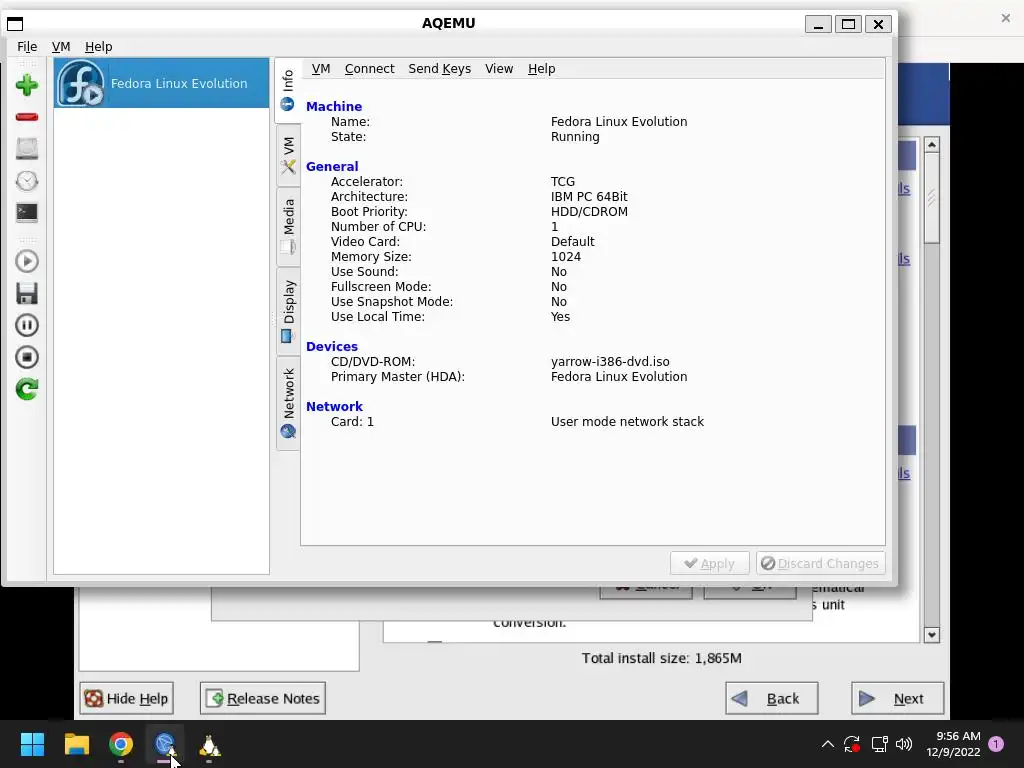Click the Discard Changes button
The image size is (1024, 768).
click(x=820, y=563)
